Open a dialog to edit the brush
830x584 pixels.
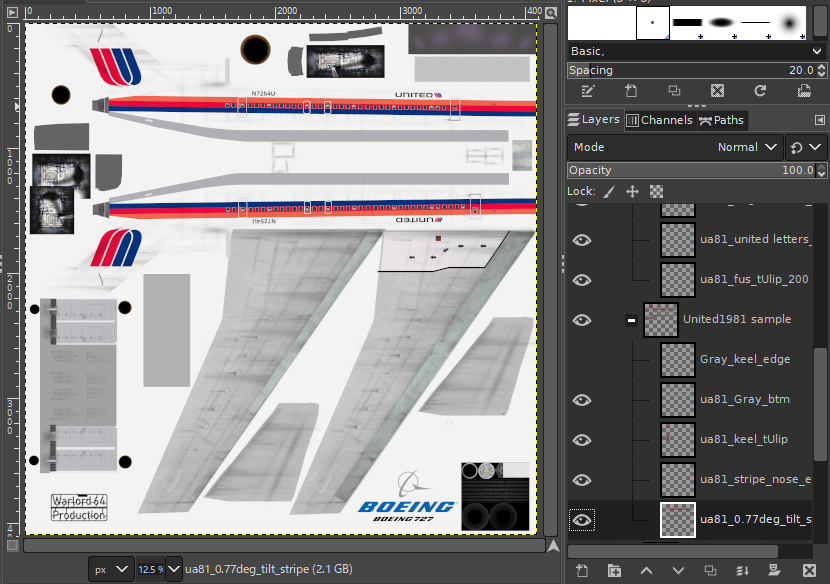coord(588,91)
